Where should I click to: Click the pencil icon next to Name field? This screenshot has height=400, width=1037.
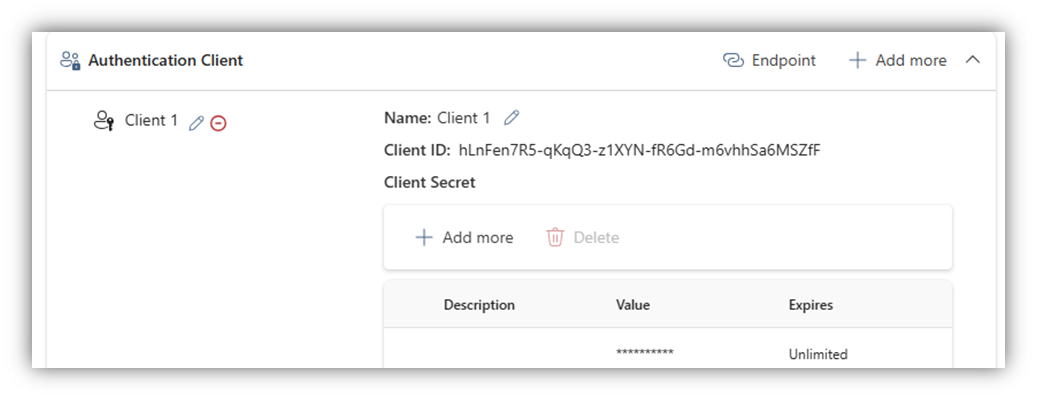[511, 118]
